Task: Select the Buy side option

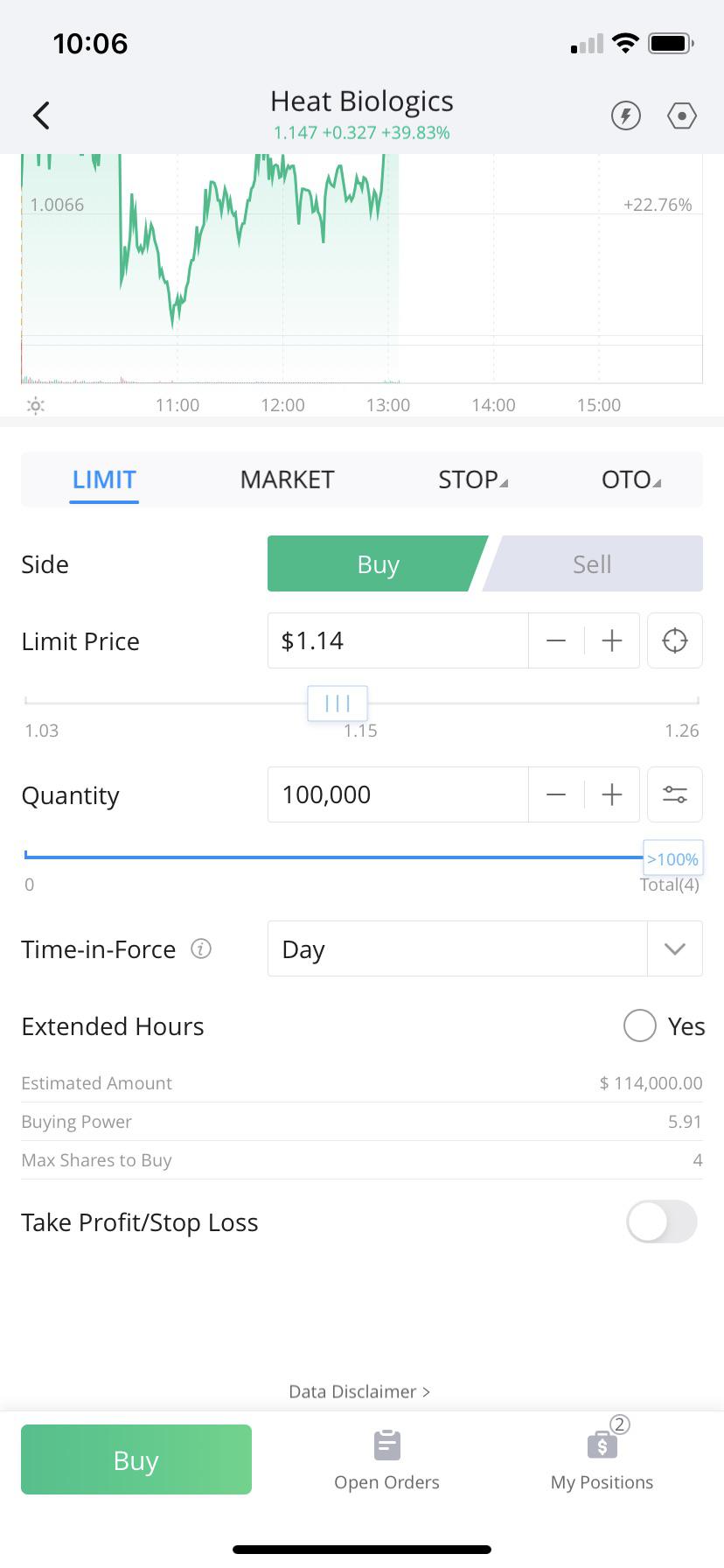Action: 377,564
